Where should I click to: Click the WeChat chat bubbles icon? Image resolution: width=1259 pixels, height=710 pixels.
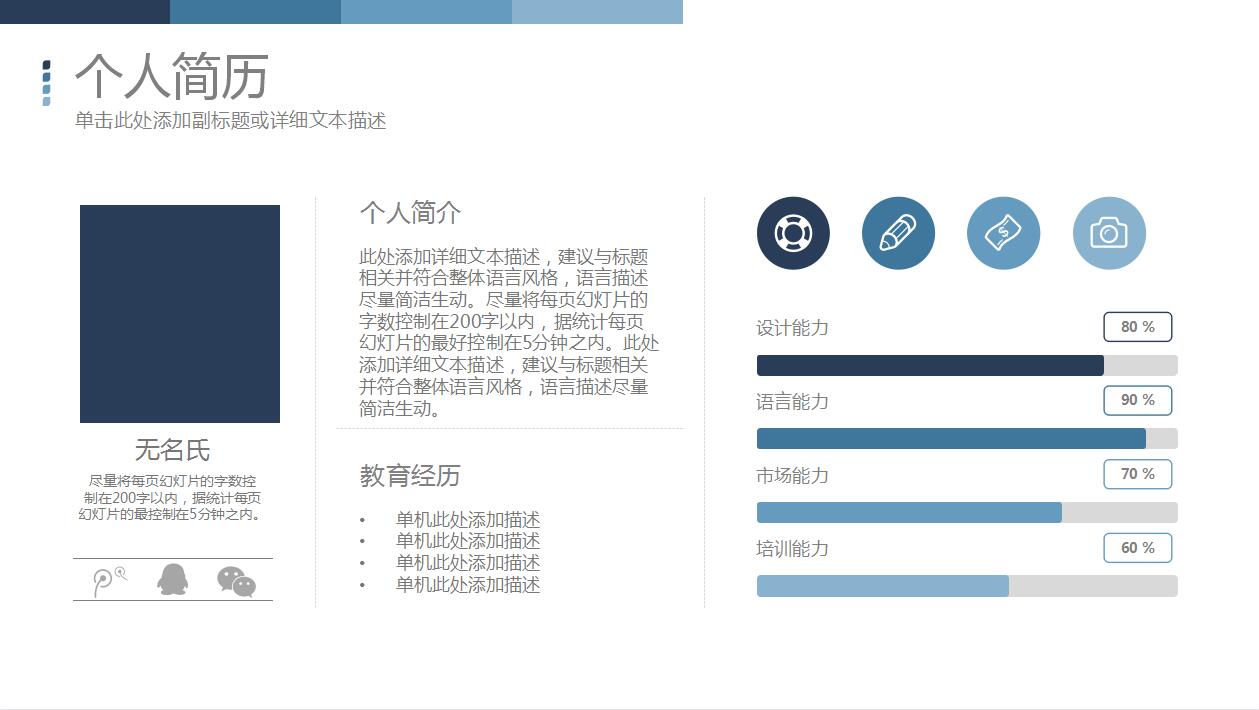tap(237, 581)
